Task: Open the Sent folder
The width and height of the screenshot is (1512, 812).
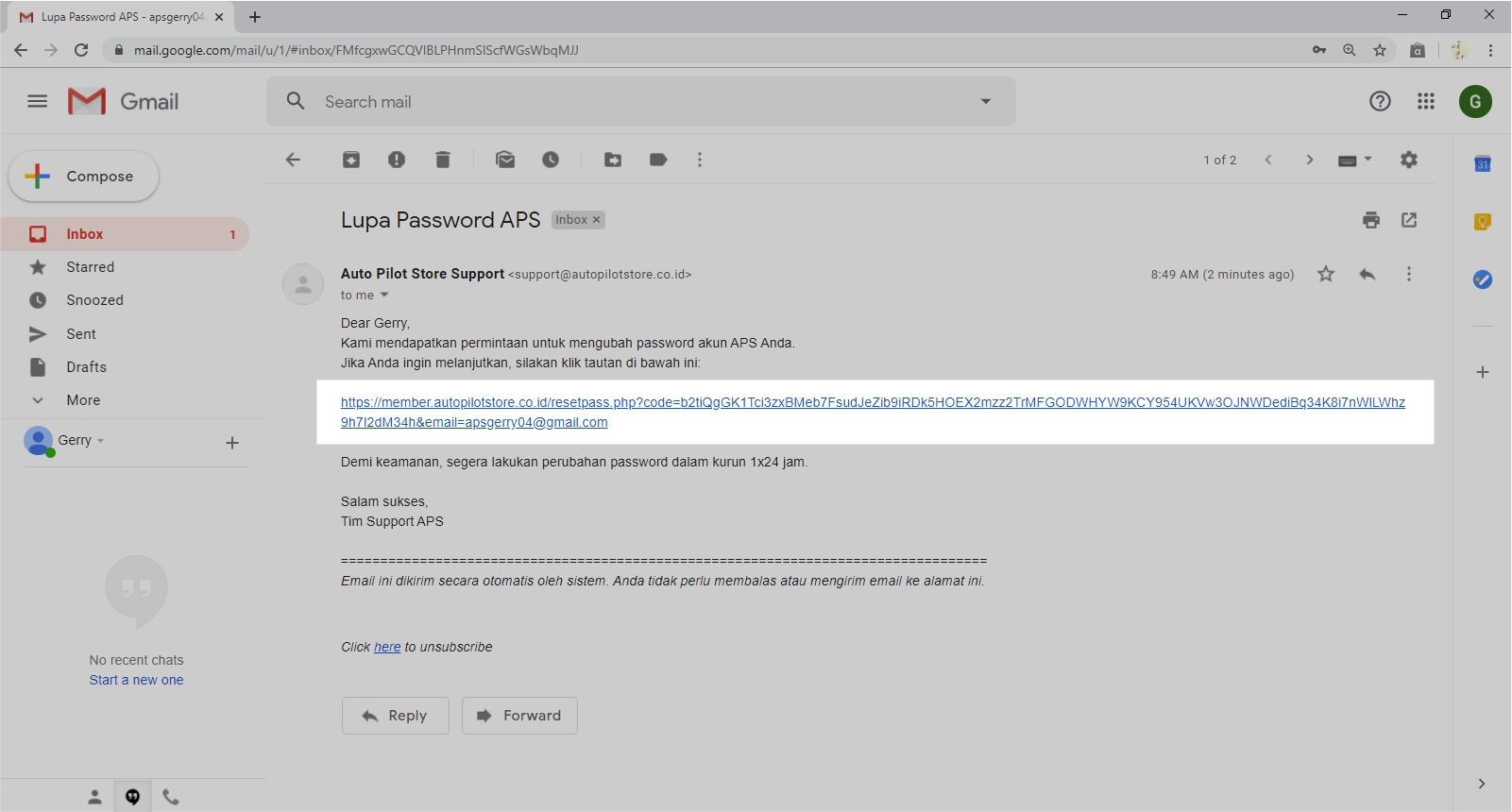Action: pos(81,334)
